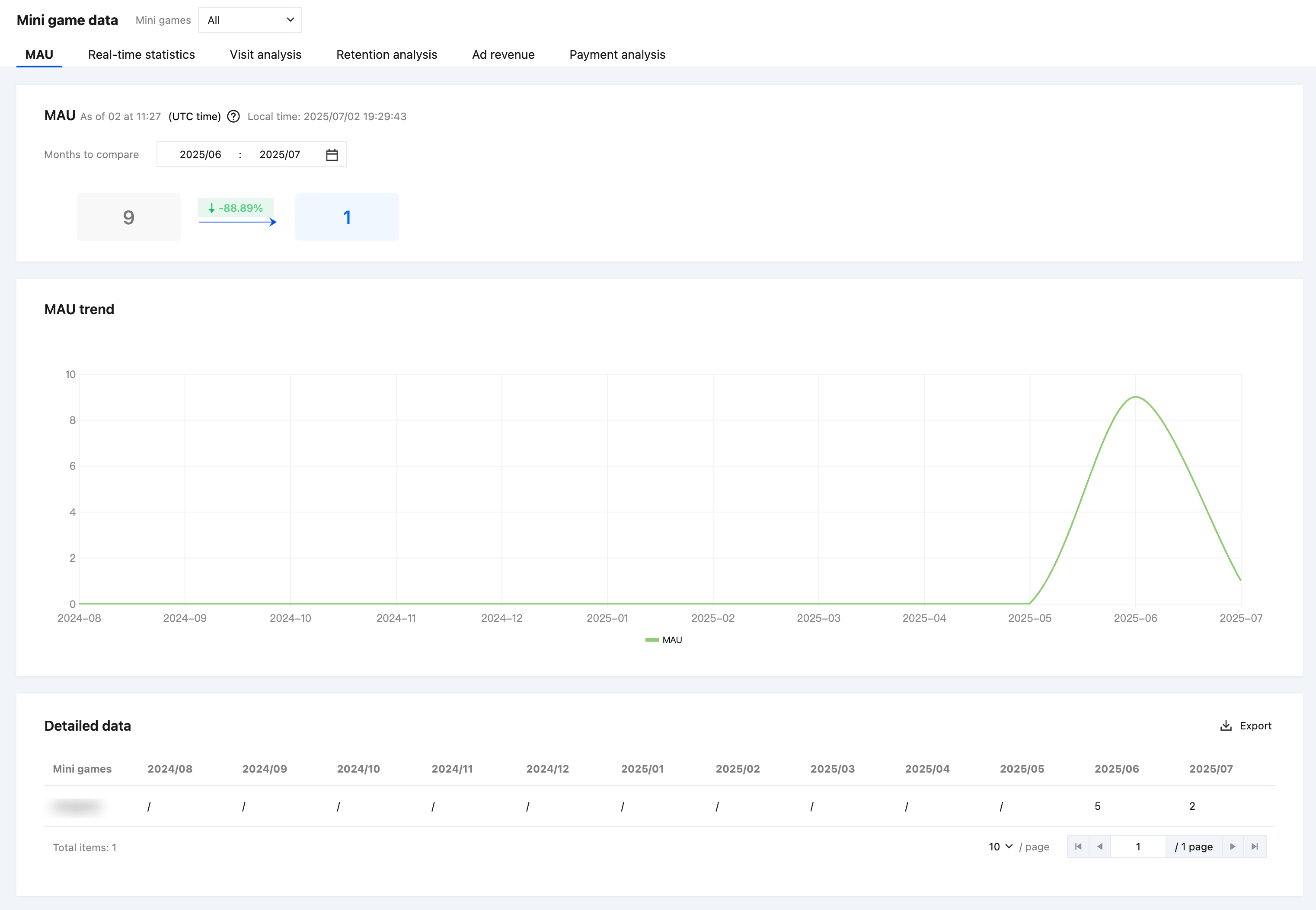Go to previous page arrow
The width and height of the screenshot is (1316, 910).
click(1100, 847)
